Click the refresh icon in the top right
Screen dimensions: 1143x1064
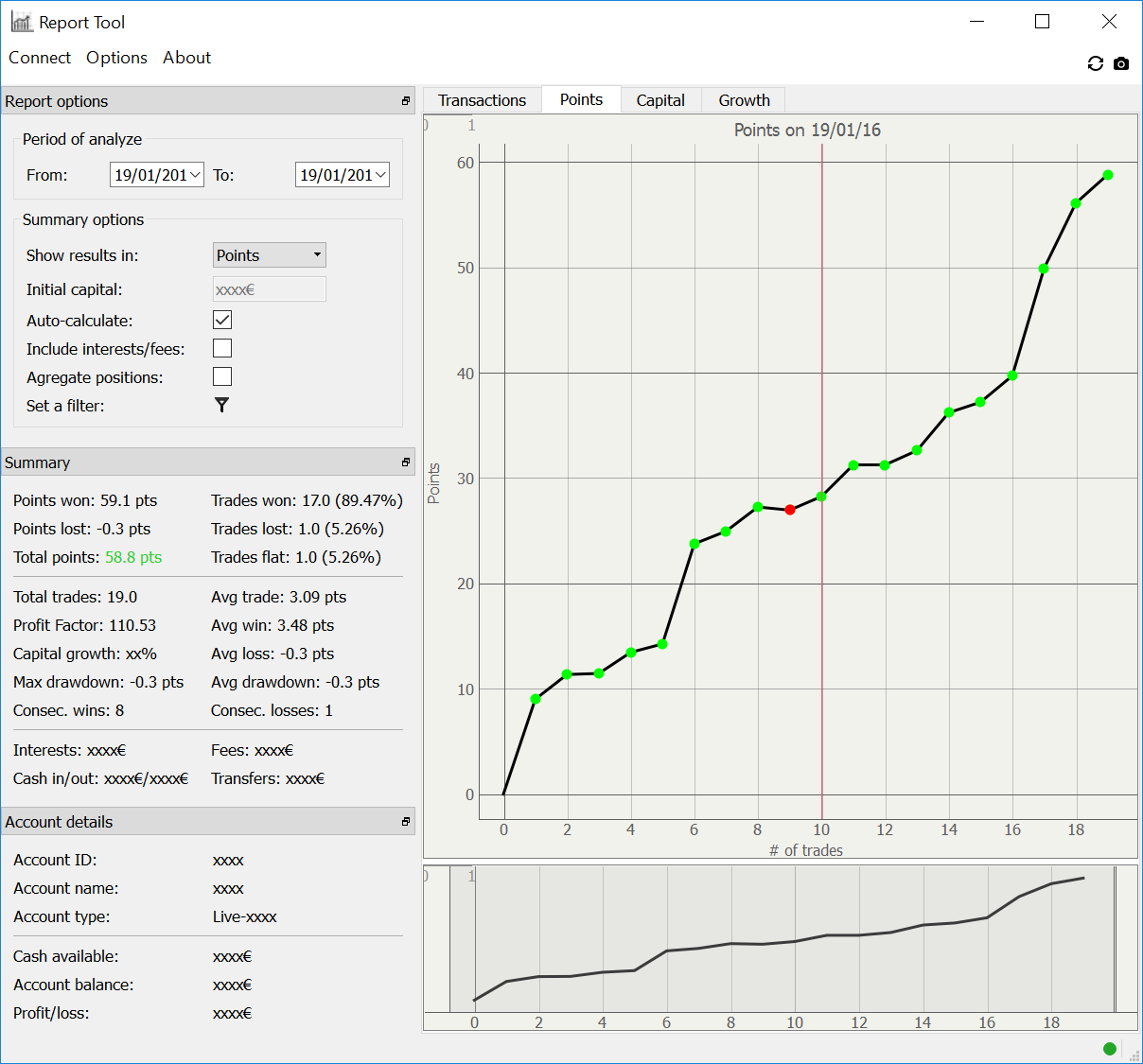[x=1096, y=63]
